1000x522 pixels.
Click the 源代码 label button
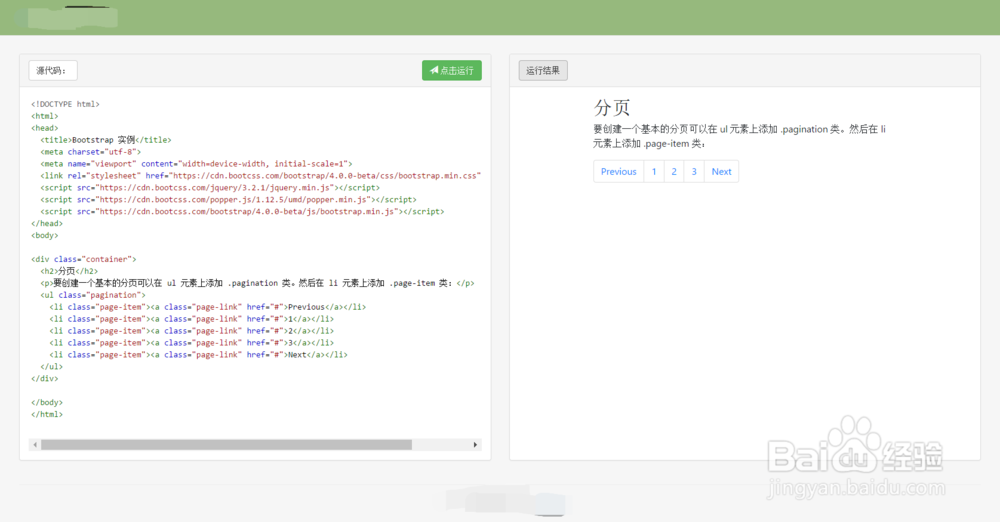[53, 70]
